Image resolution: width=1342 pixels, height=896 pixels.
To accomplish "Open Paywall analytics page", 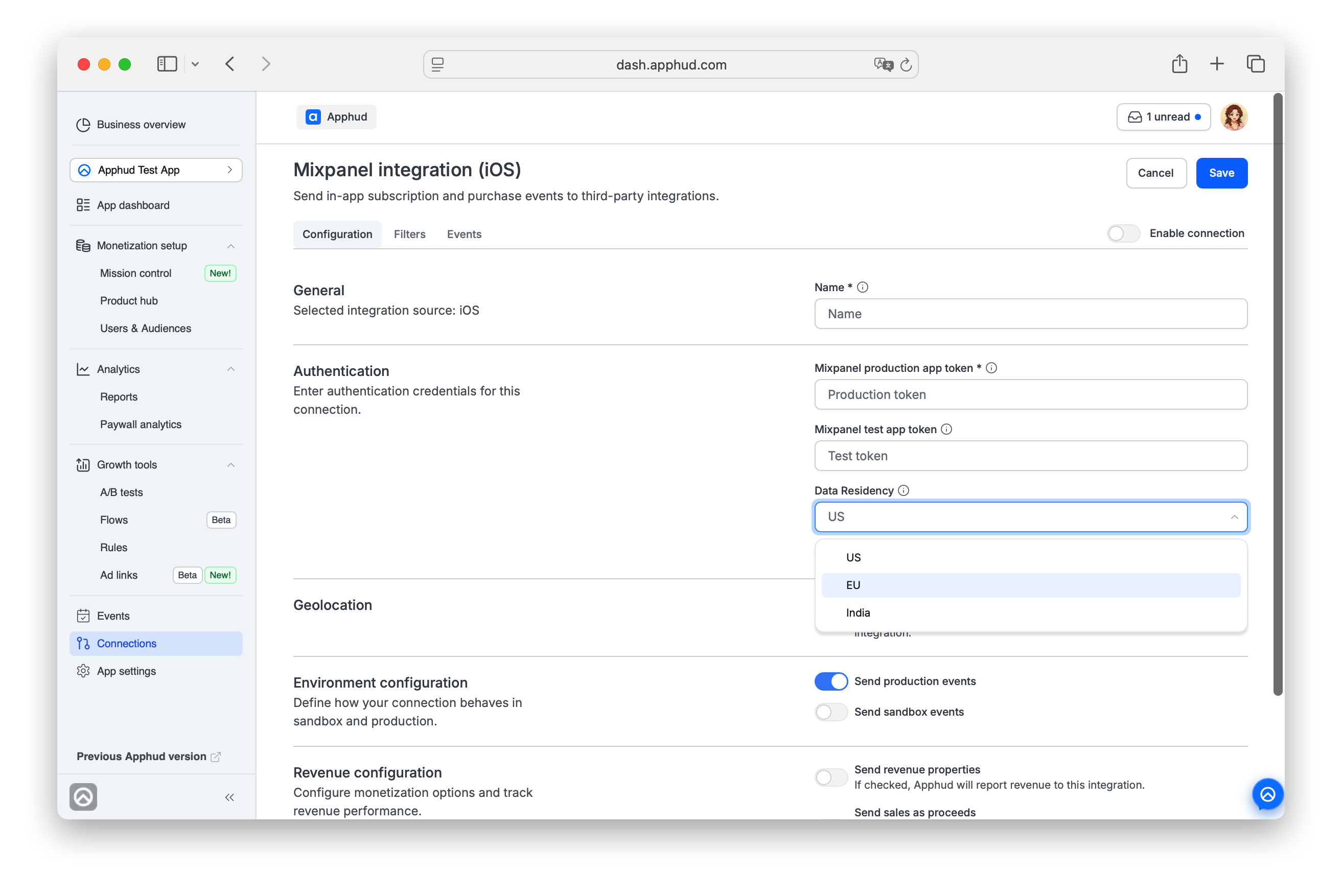I will tap(141, 425).
